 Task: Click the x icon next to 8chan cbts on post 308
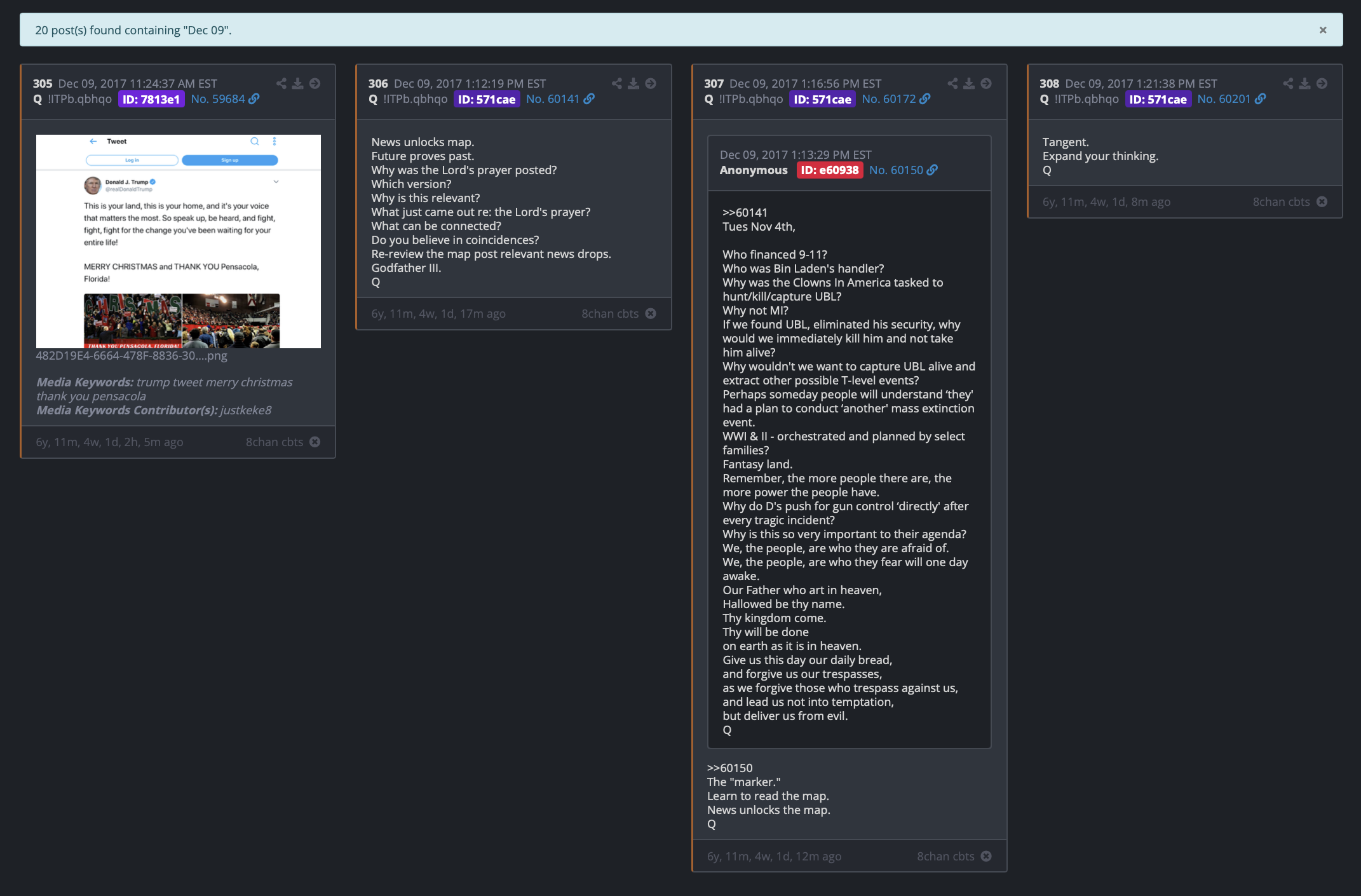tap(1322, 201)
